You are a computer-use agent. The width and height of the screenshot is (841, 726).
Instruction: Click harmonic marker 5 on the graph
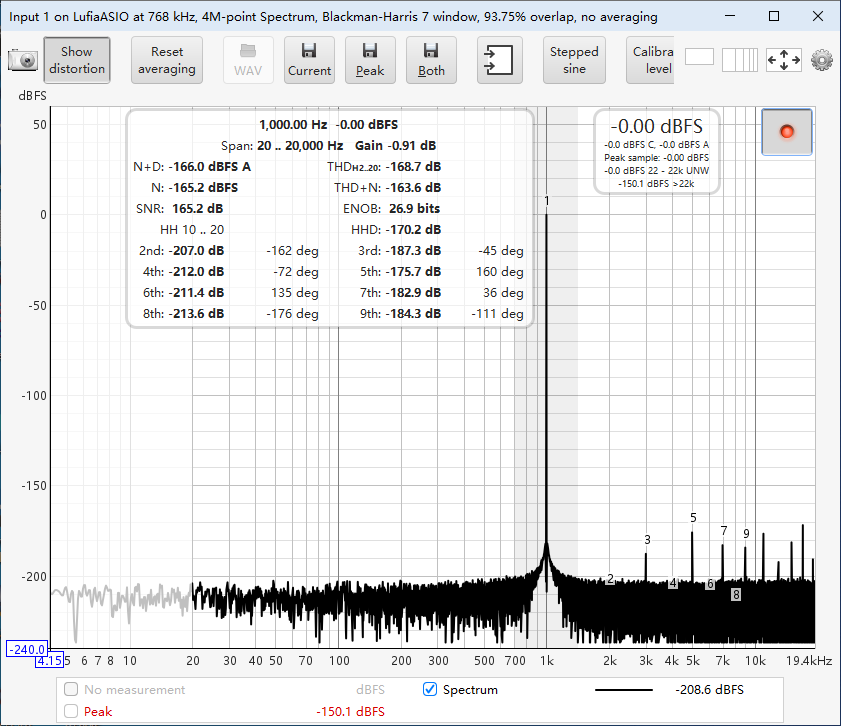tap(693, 517)
